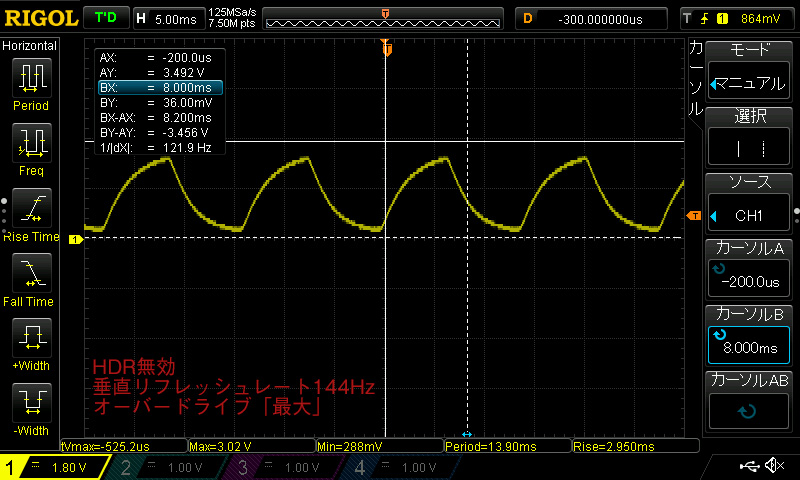Click the Horizontal menu header
The image size is (800, 480).
[30, 46]
